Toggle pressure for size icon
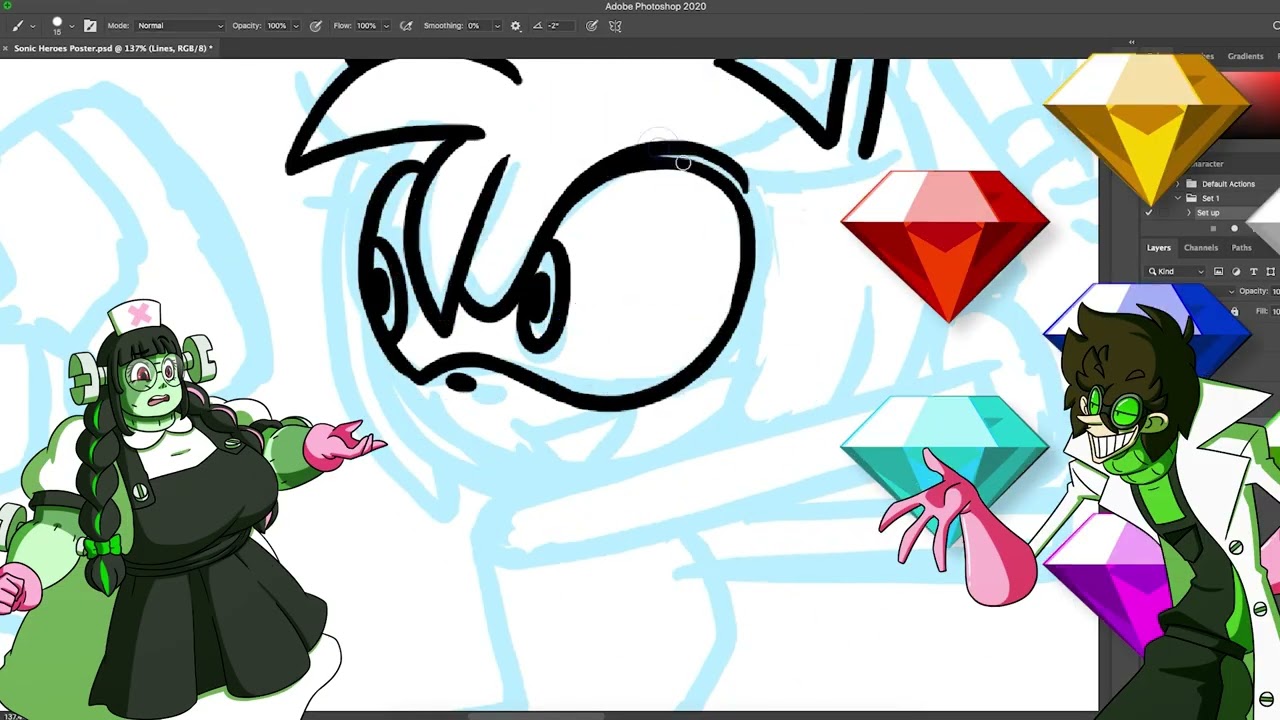Screen dimensions: 1280x720 (592, 26)
